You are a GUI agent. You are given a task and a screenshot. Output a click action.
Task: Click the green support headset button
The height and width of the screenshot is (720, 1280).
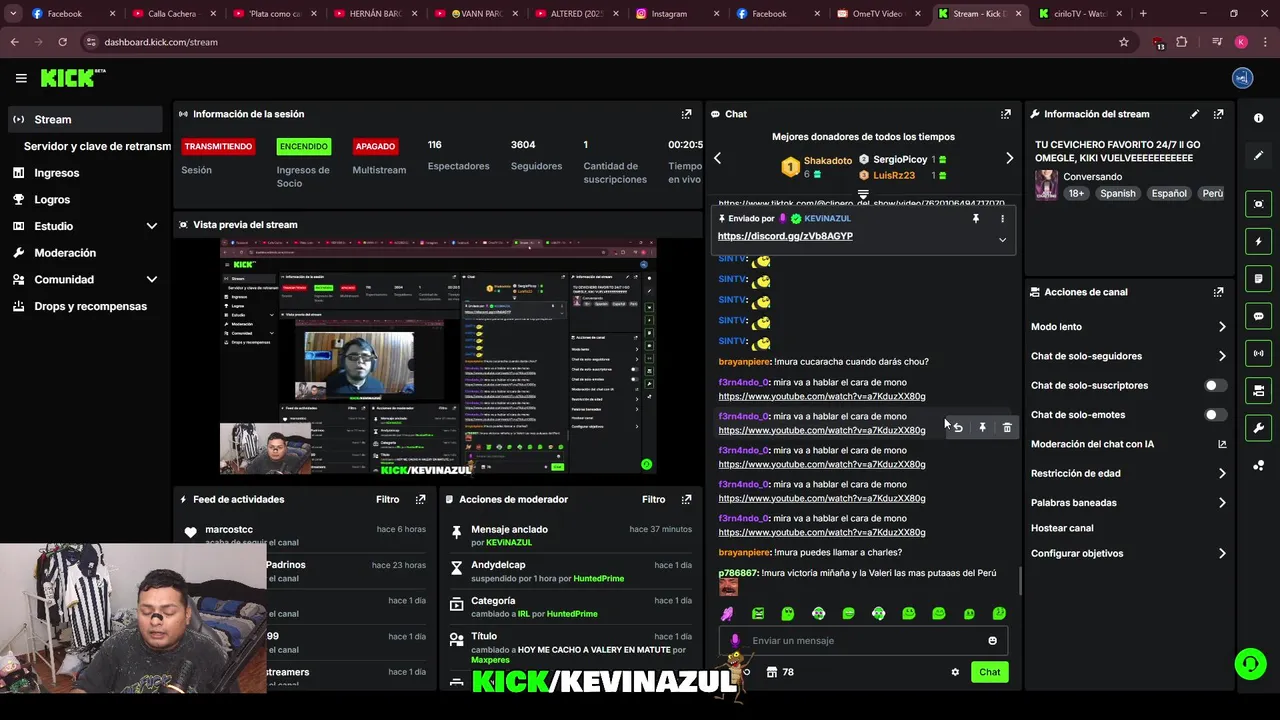tap(1249, 664)
